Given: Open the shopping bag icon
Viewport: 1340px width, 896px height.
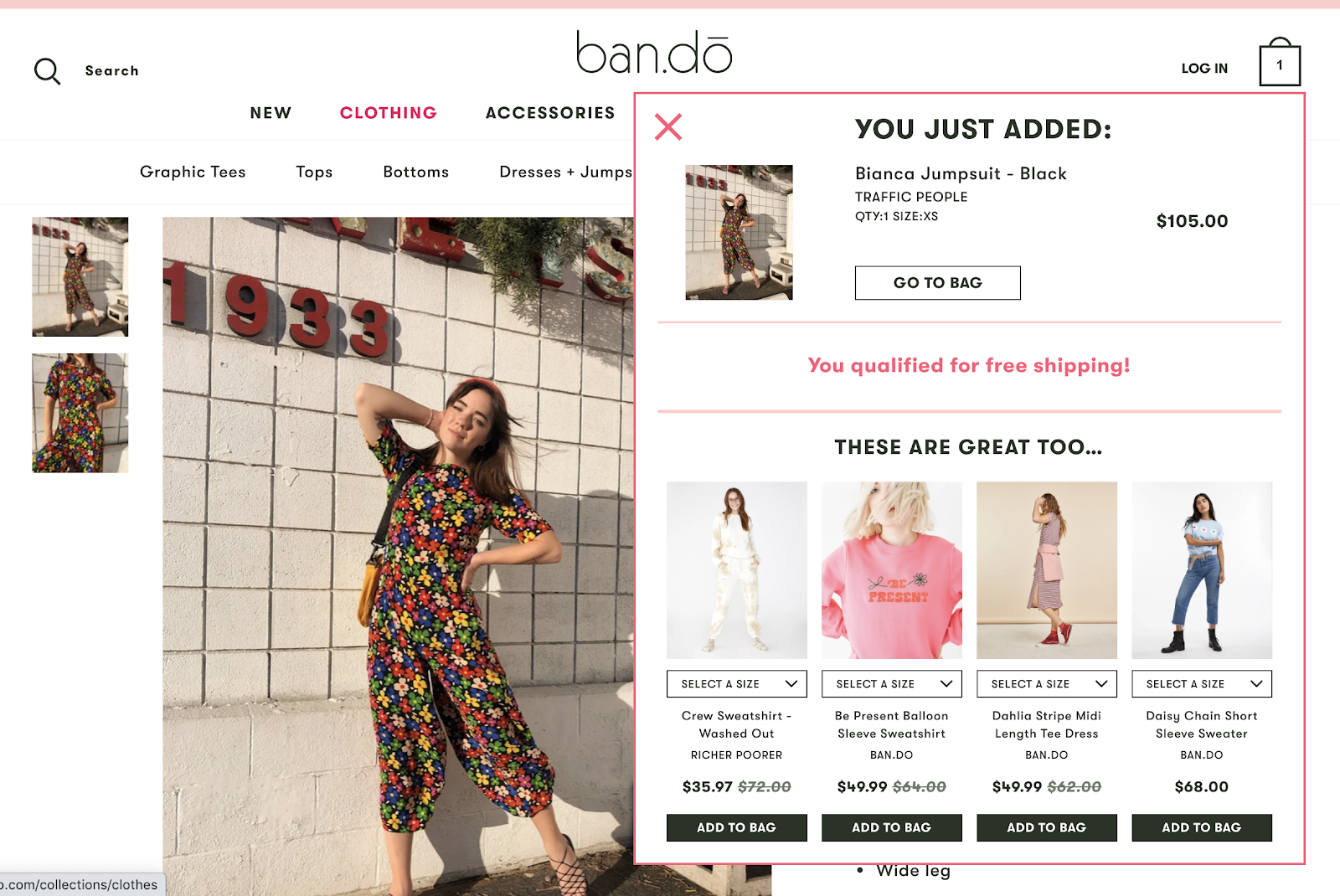Looking at the screenshot, I should point(1280,62).
